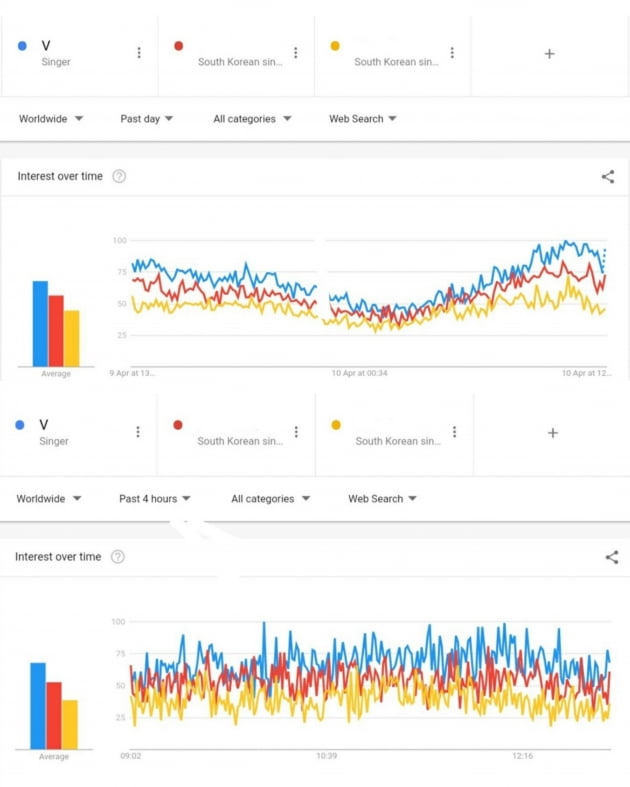
Task: Click the blue dot swatch beside V in top panel
Action: [x=22, y=46]
